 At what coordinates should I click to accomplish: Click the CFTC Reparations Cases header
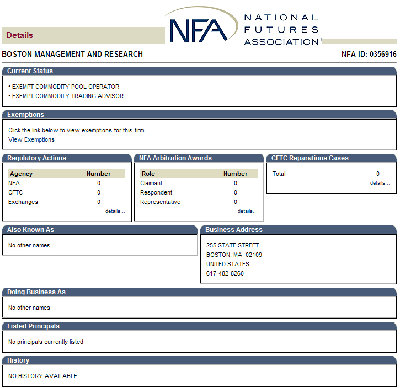point(331,158)
